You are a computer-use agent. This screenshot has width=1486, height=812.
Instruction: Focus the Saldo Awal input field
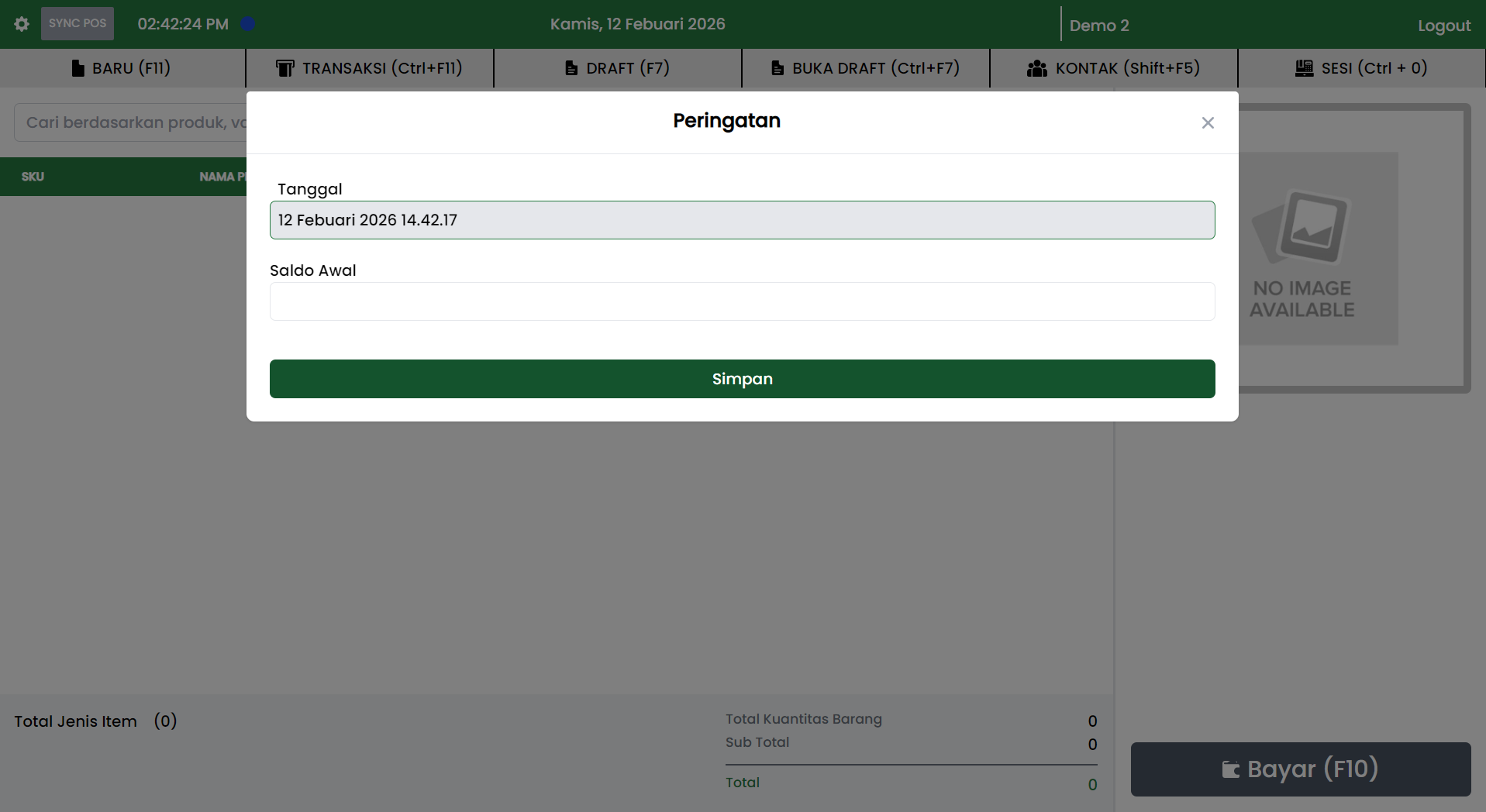742,301
